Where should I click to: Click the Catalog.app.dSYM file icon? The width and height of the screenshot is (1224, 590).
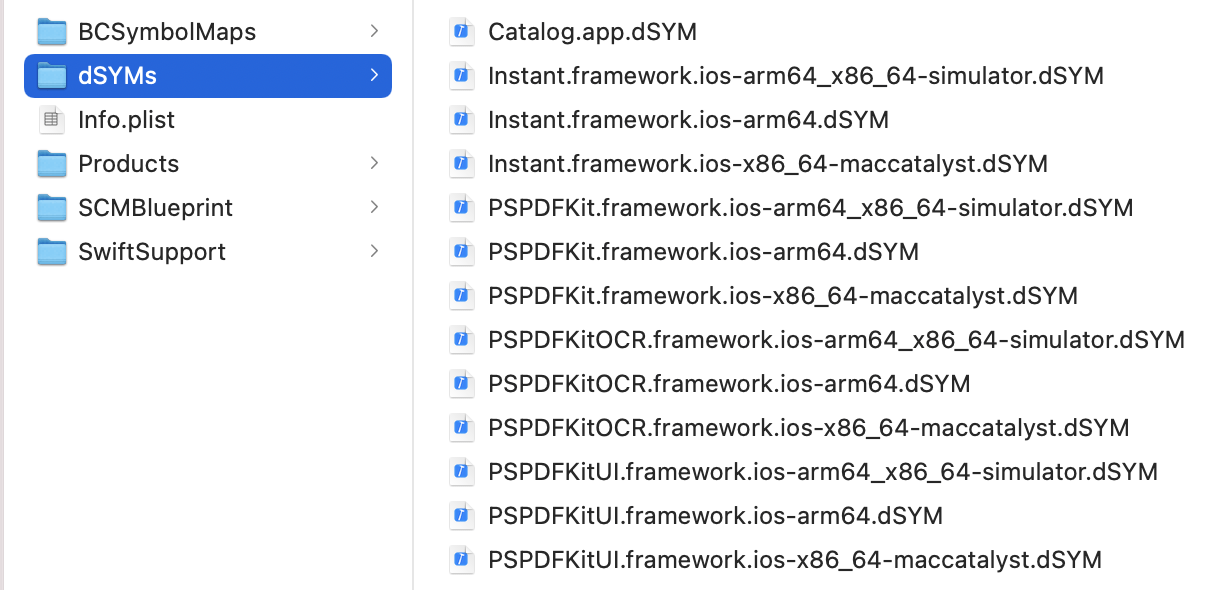(461, 31)
